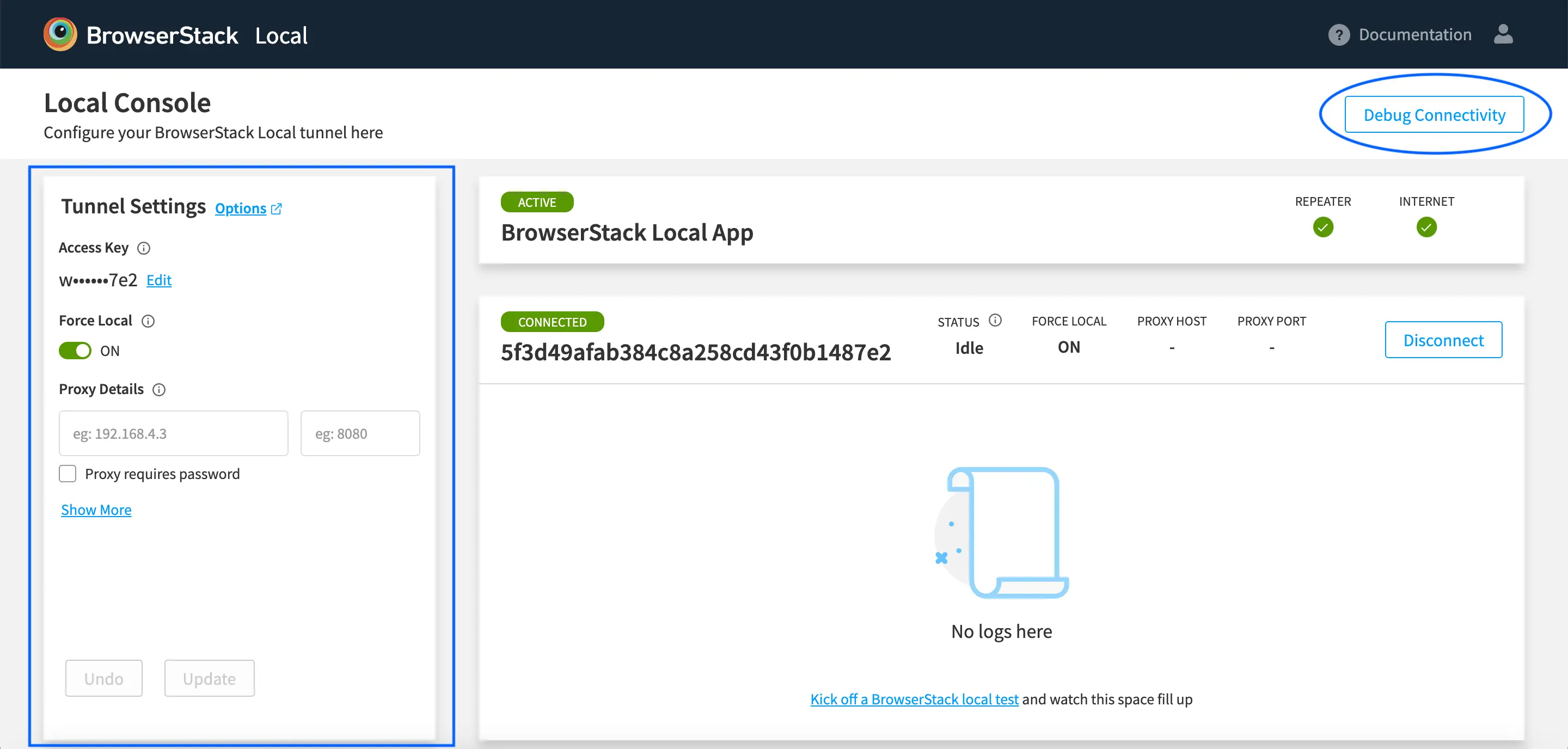Click the Internet green checkmark status icon
1568x749 pixels.
[1426, 228]
